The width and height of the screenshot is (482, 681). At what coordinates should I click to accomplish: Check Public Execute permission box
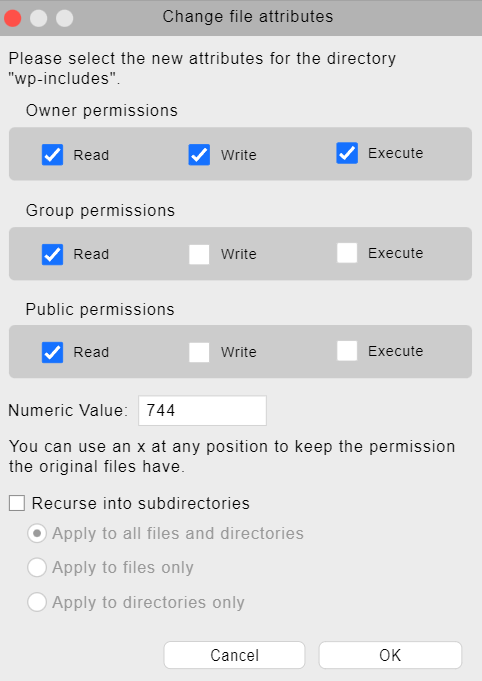(x=347, y=350)
